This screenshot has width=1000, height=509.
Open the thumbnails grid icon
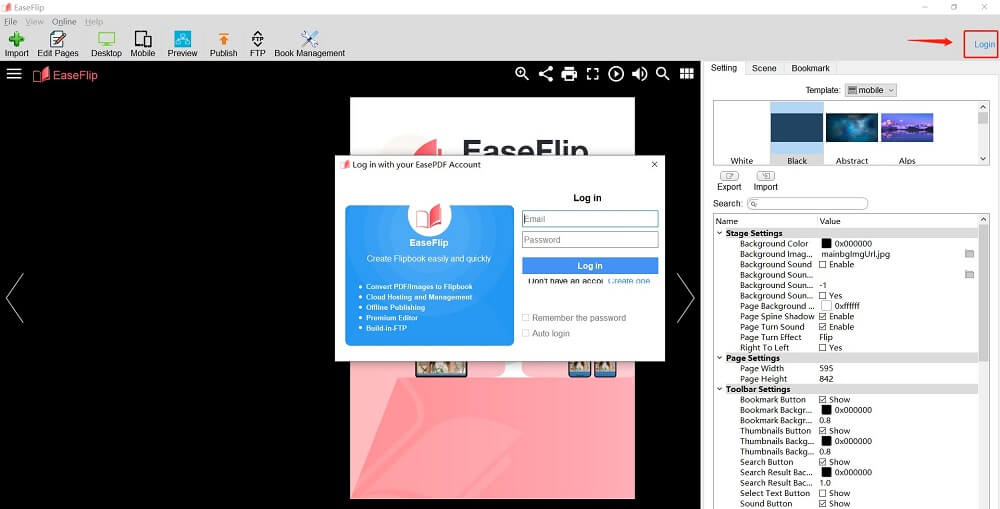(x=687, y=74)
